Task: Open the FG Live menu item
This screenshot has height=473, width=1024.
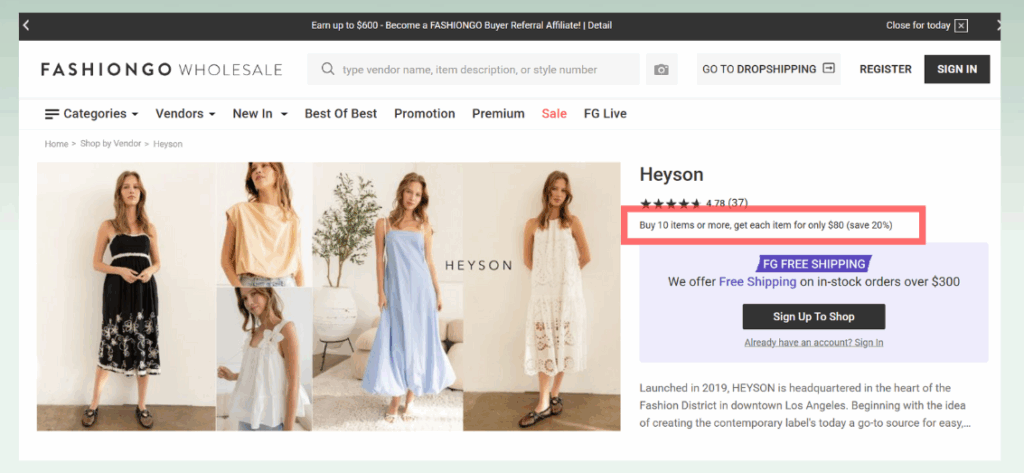Action: tap(605, 114)
